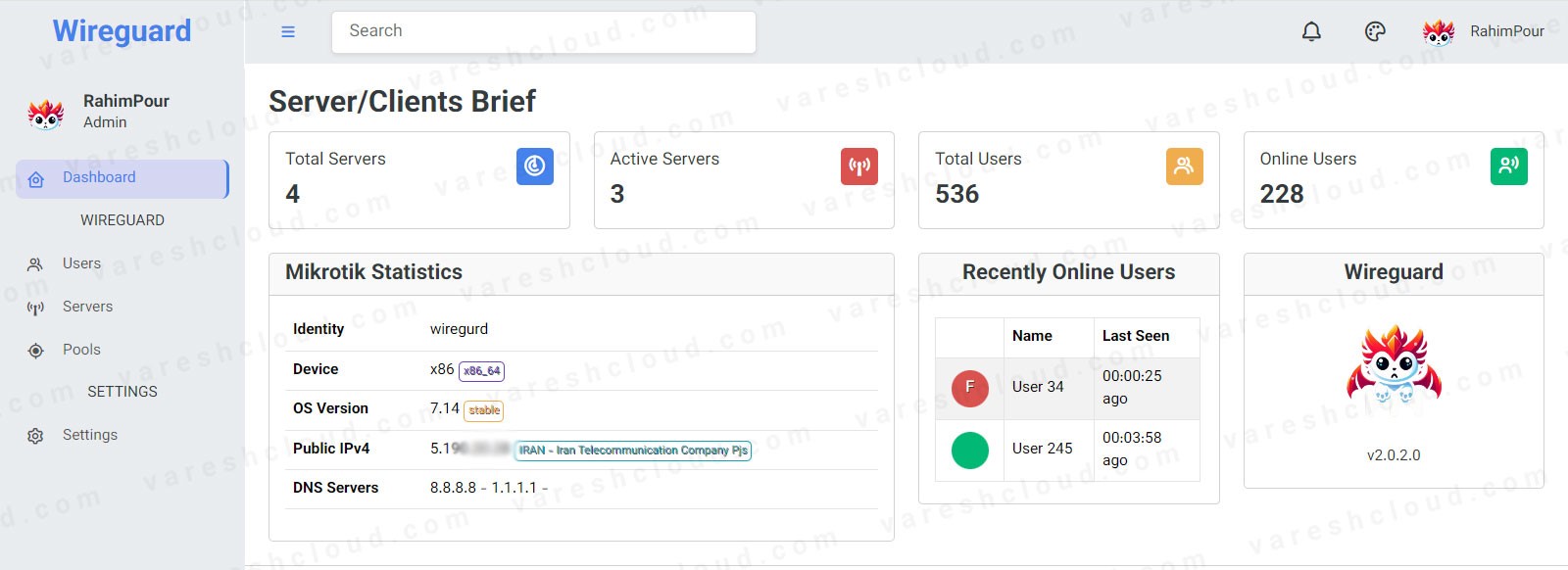Click the Servers antenna icon in sidebar
This screenshot has width=1568, height=570.
coord(35,308)
